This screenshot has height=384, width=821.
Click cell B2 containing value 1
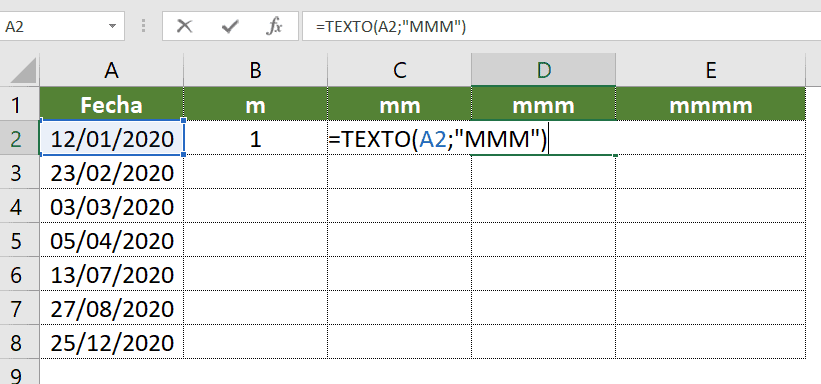[x=256, y=138]
